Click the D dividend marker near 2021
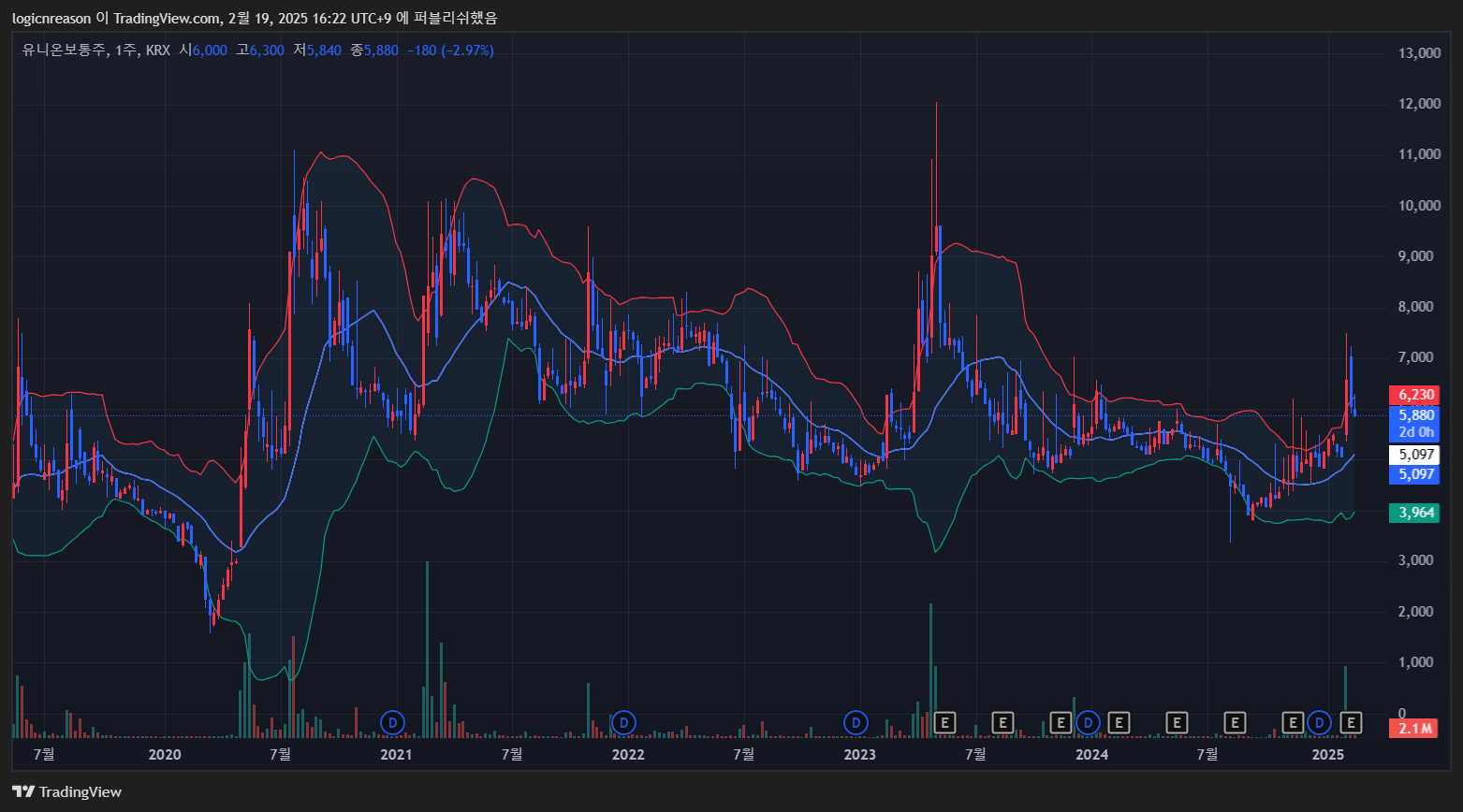Screen dimensions: 1463x812 coord(393,722)
